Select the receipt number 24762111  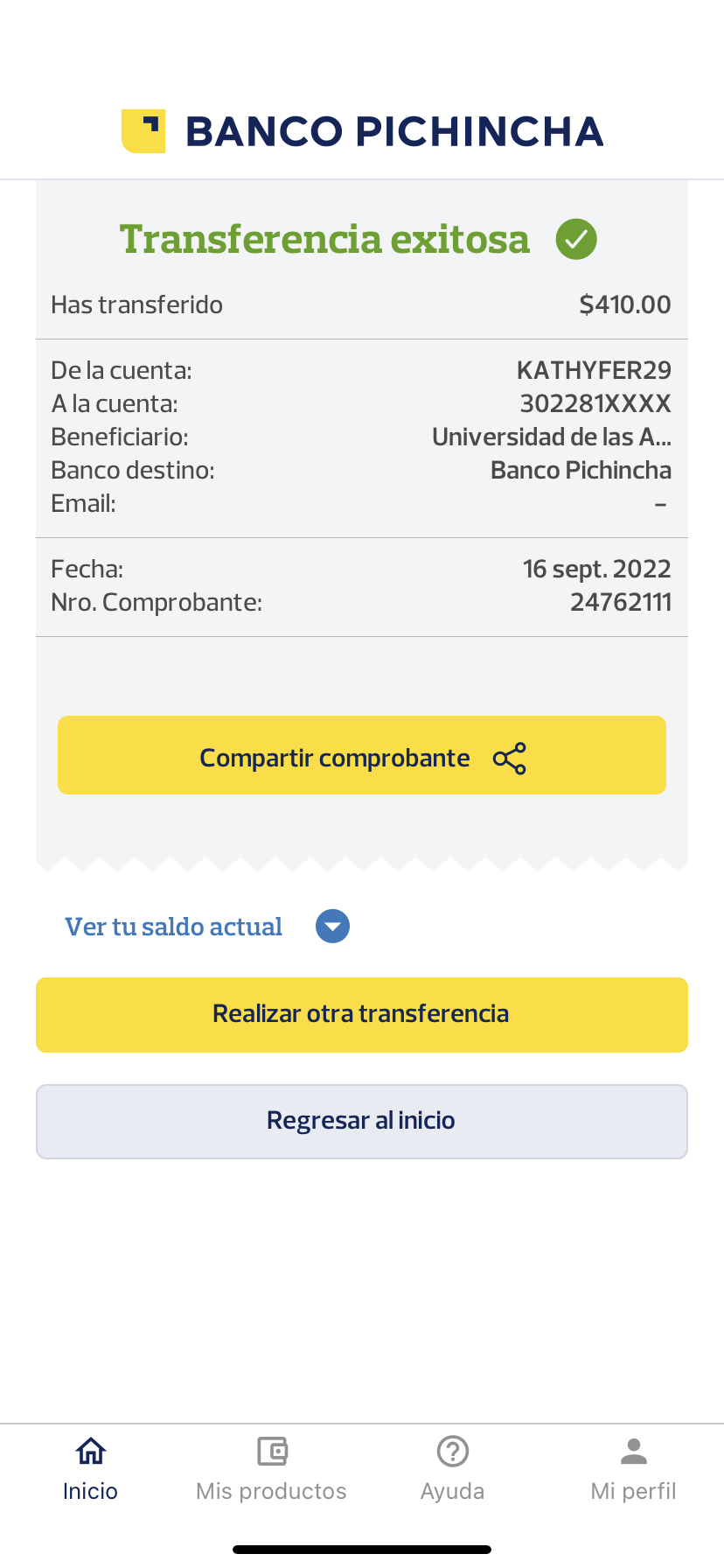pyautogui.click(x=621, y=602)
